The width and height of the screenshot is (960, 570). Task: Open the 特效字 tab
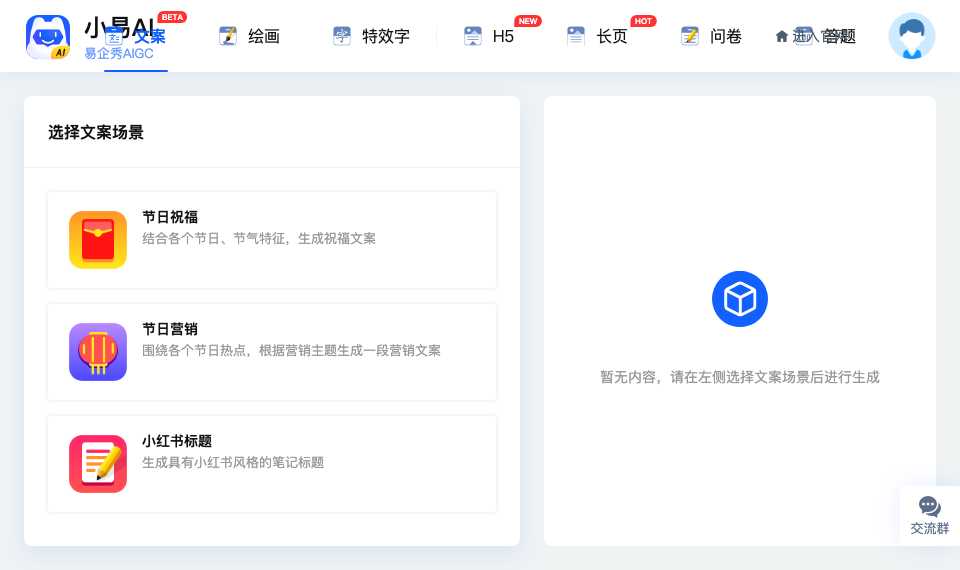tap(371, 36)
